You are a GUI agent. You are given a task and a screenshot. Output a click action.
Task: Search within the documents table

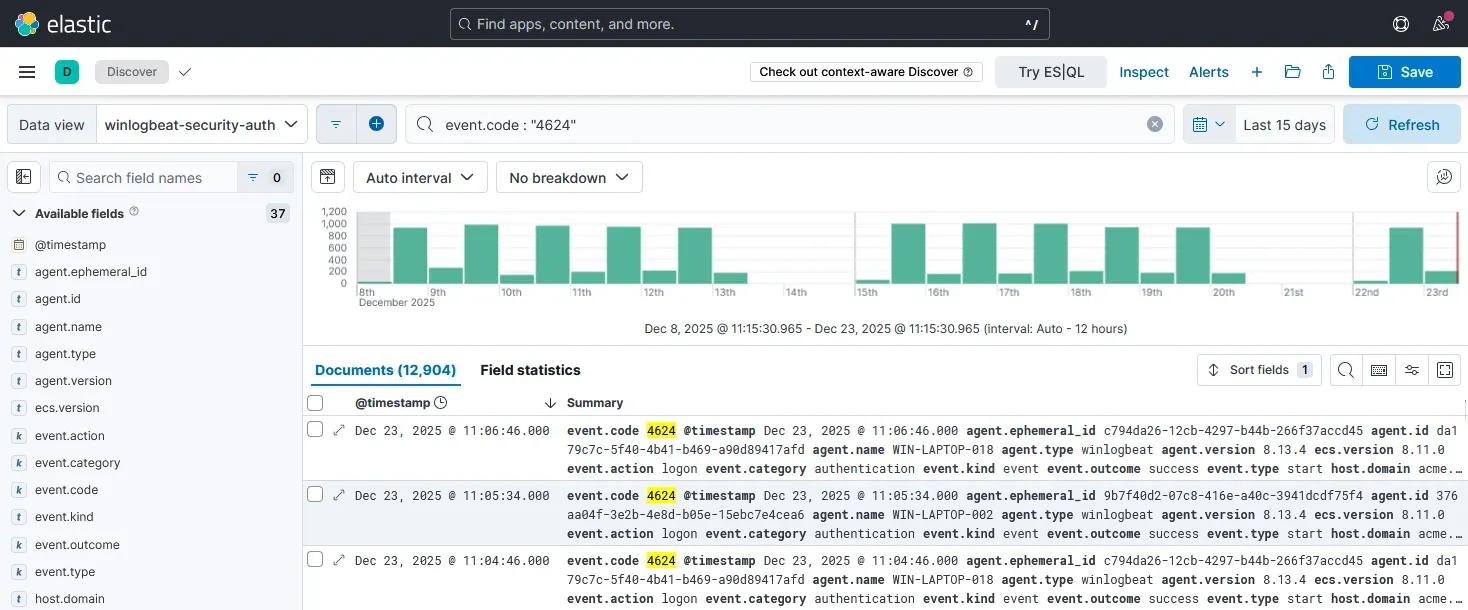coord(1344,370)
